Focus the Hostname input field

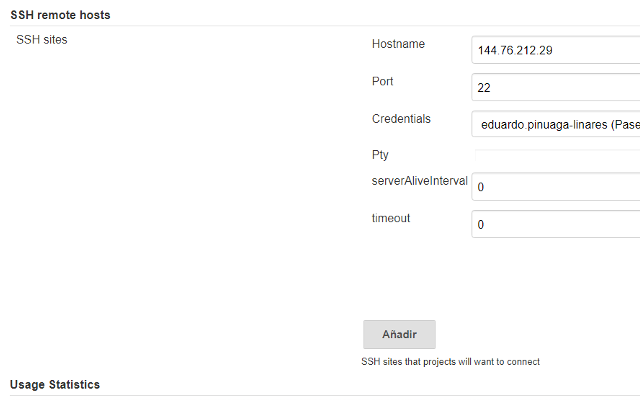(556, 50)
